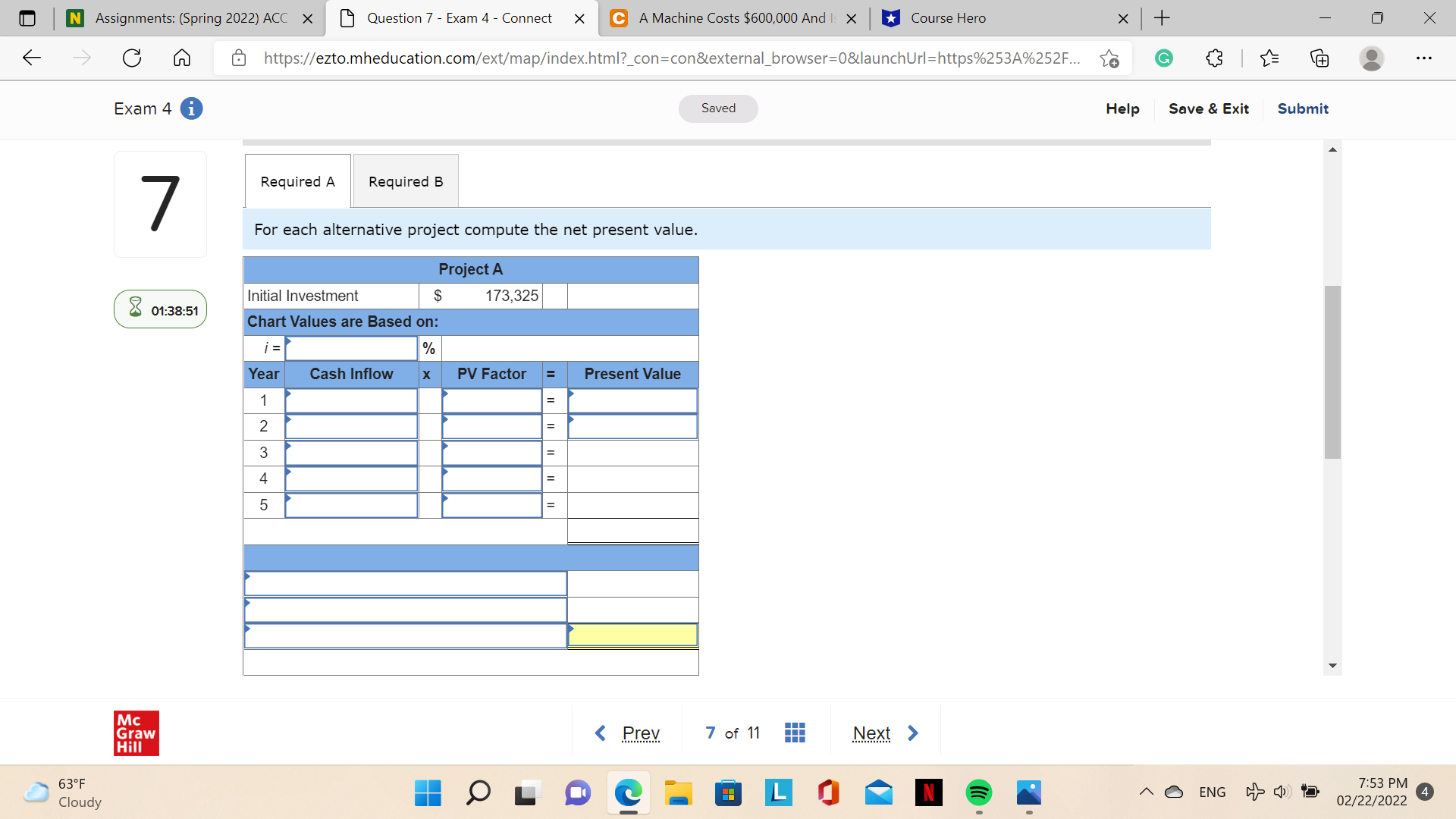Expand hidden icons in the system tray
1456x819 pixels.
1146,792
